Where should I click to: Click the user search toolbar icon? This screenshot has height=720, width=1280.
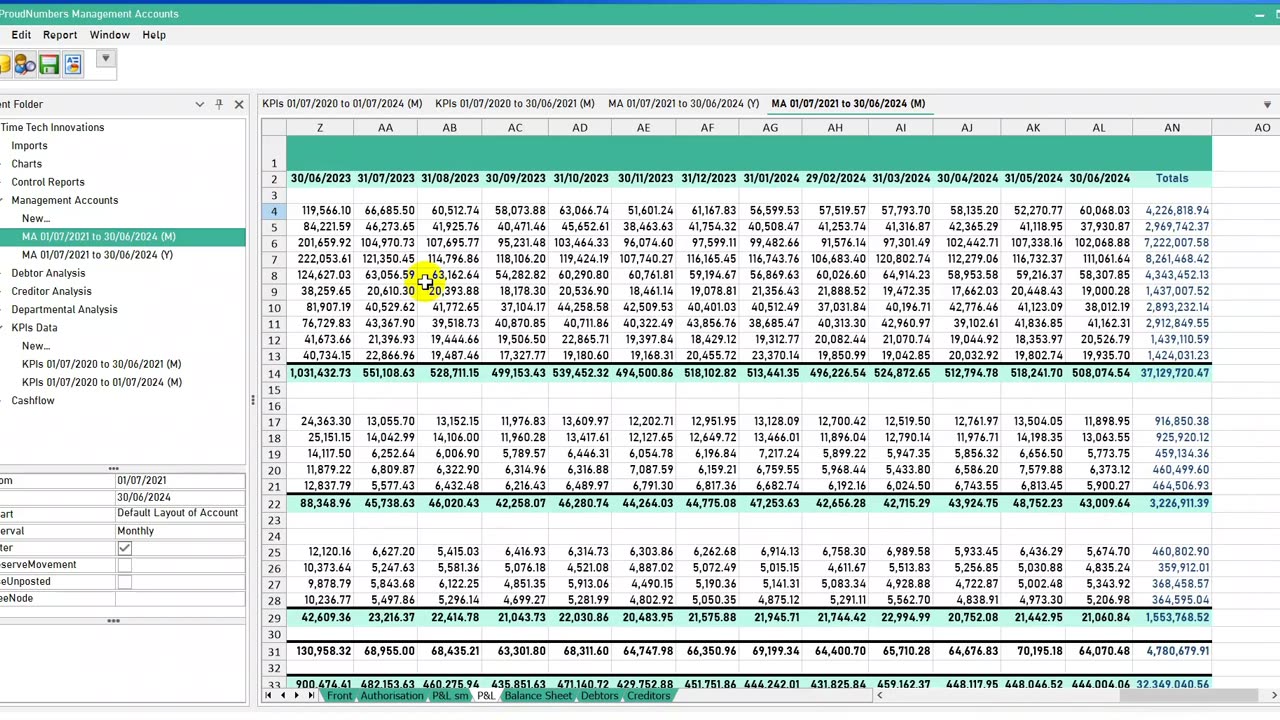[x=25, y=64]
